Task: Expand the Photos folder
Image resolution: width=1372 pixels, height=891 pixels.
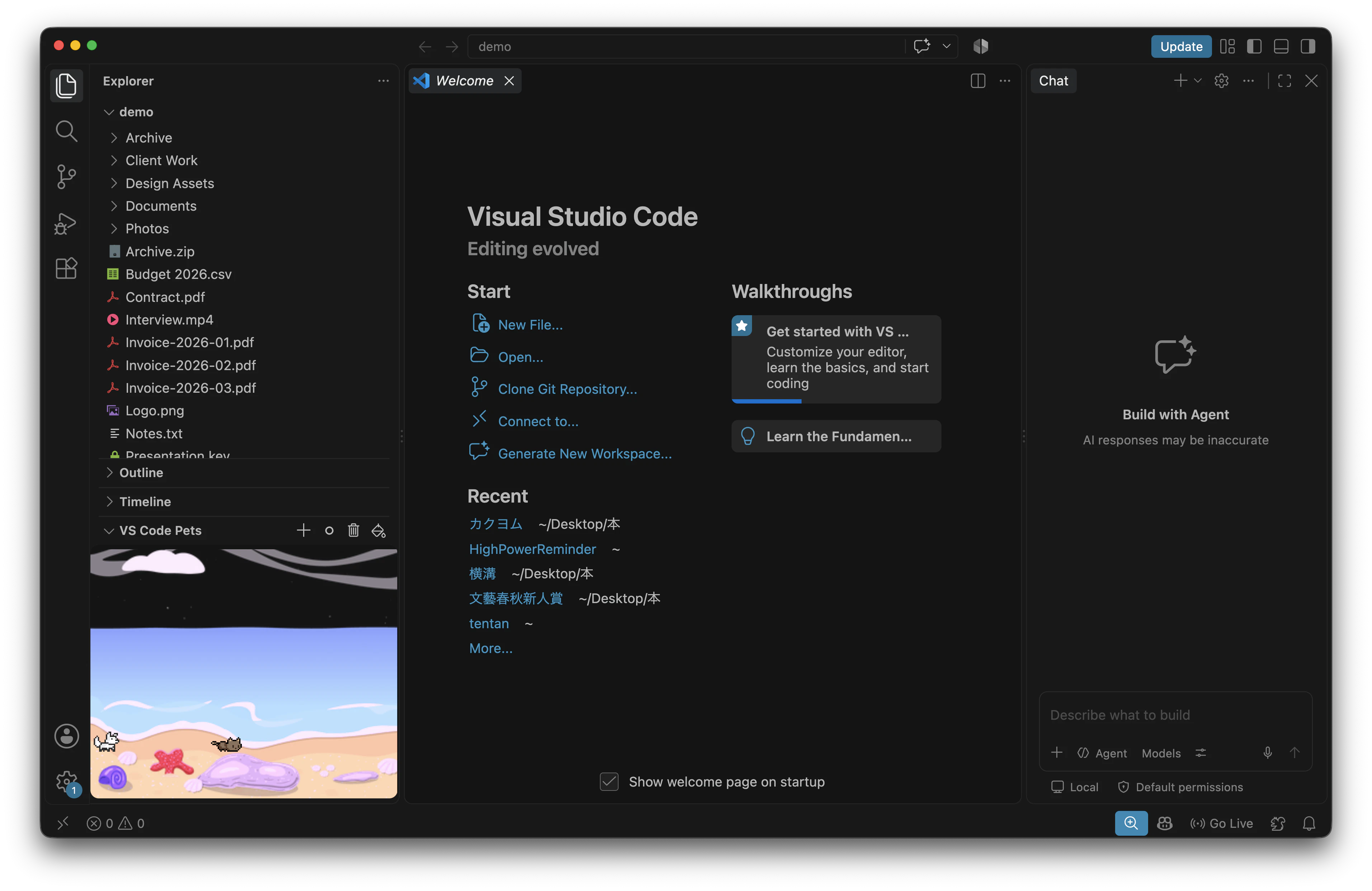Action: (114, 229)
